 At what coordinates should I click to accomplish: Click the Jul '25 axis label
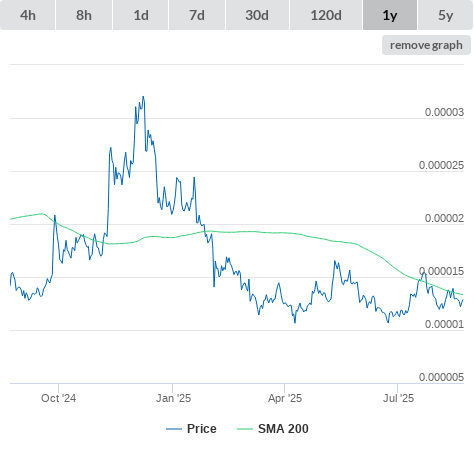click(x=398, y=398)
